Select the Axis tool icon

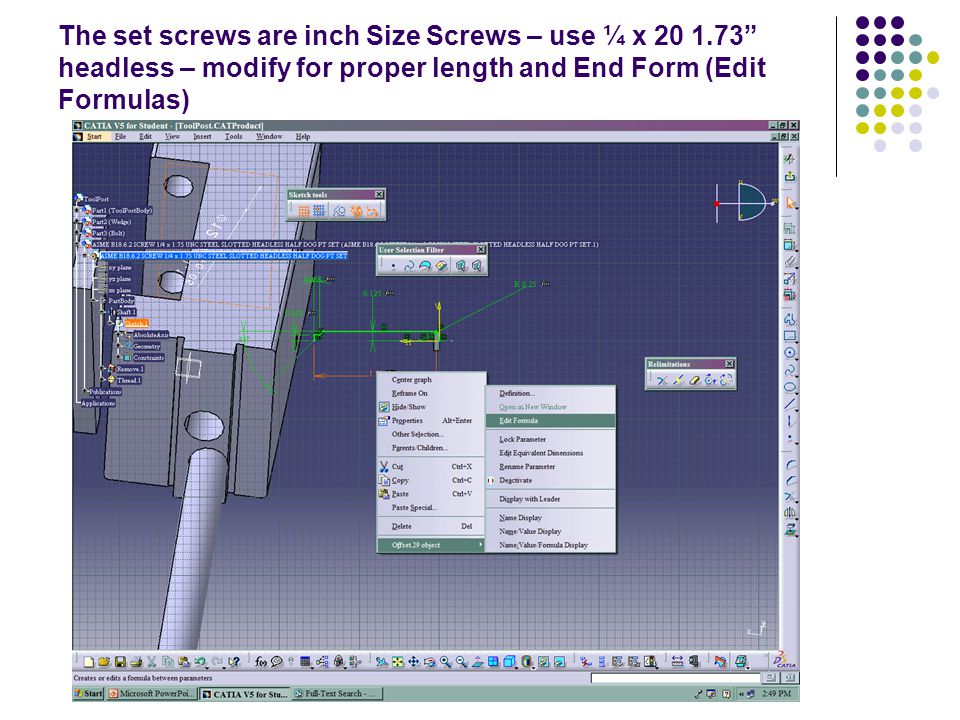pyautogui.click(x=790, y=421)
